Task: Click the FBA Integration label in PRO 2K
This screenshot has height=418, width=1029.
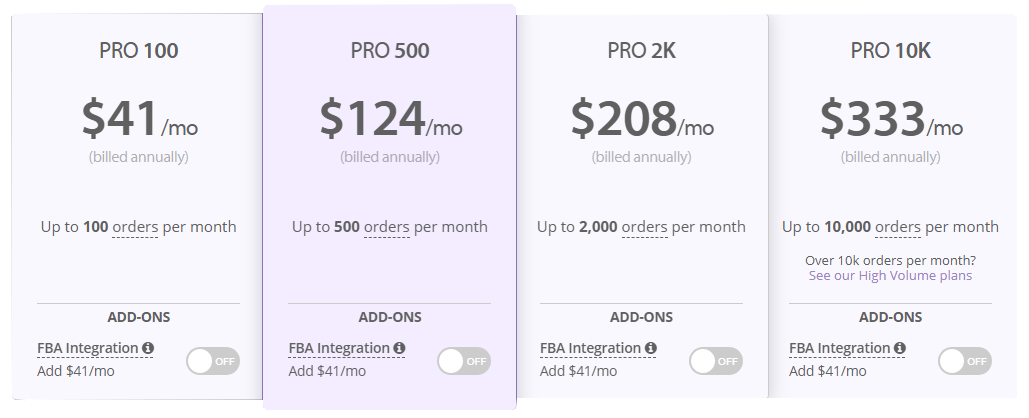Action: click(x=591, y=348)
